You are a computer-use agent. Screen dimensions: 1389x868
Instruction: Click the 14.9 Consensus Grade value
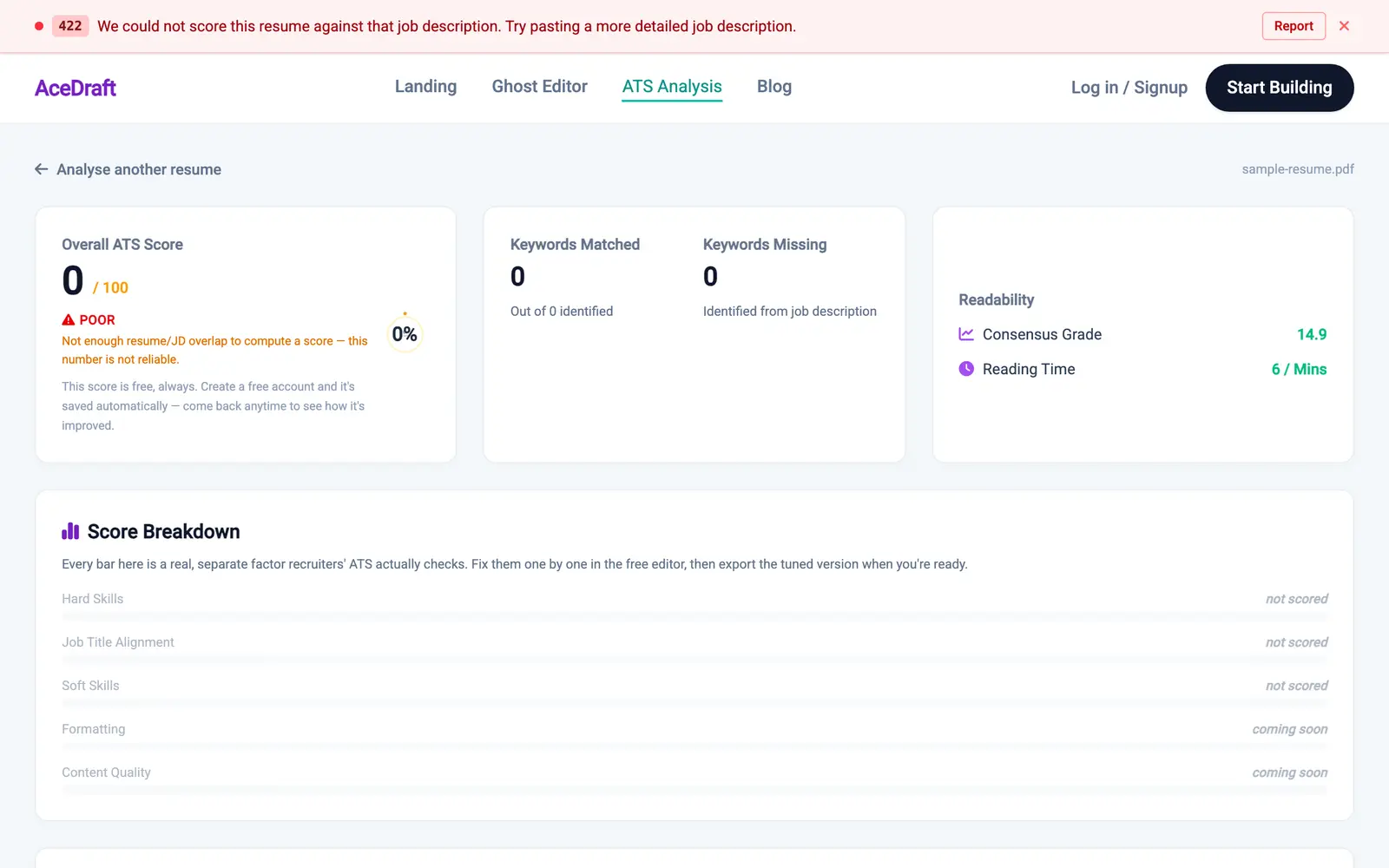pyautogui.click(x=1312, y=334)
